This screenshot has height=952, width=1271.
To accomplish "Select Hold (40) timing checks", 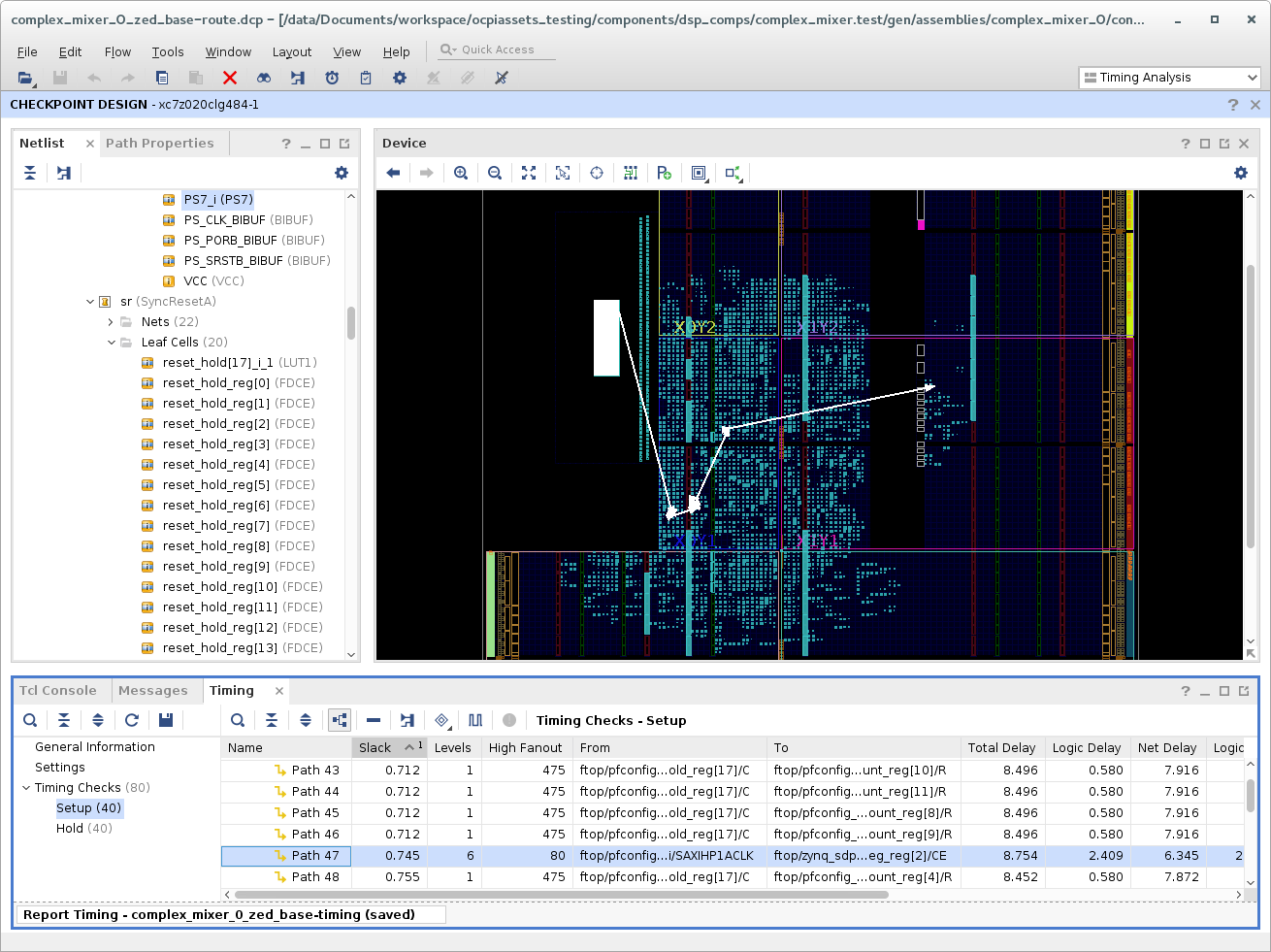I will click(x=83, y=829).
